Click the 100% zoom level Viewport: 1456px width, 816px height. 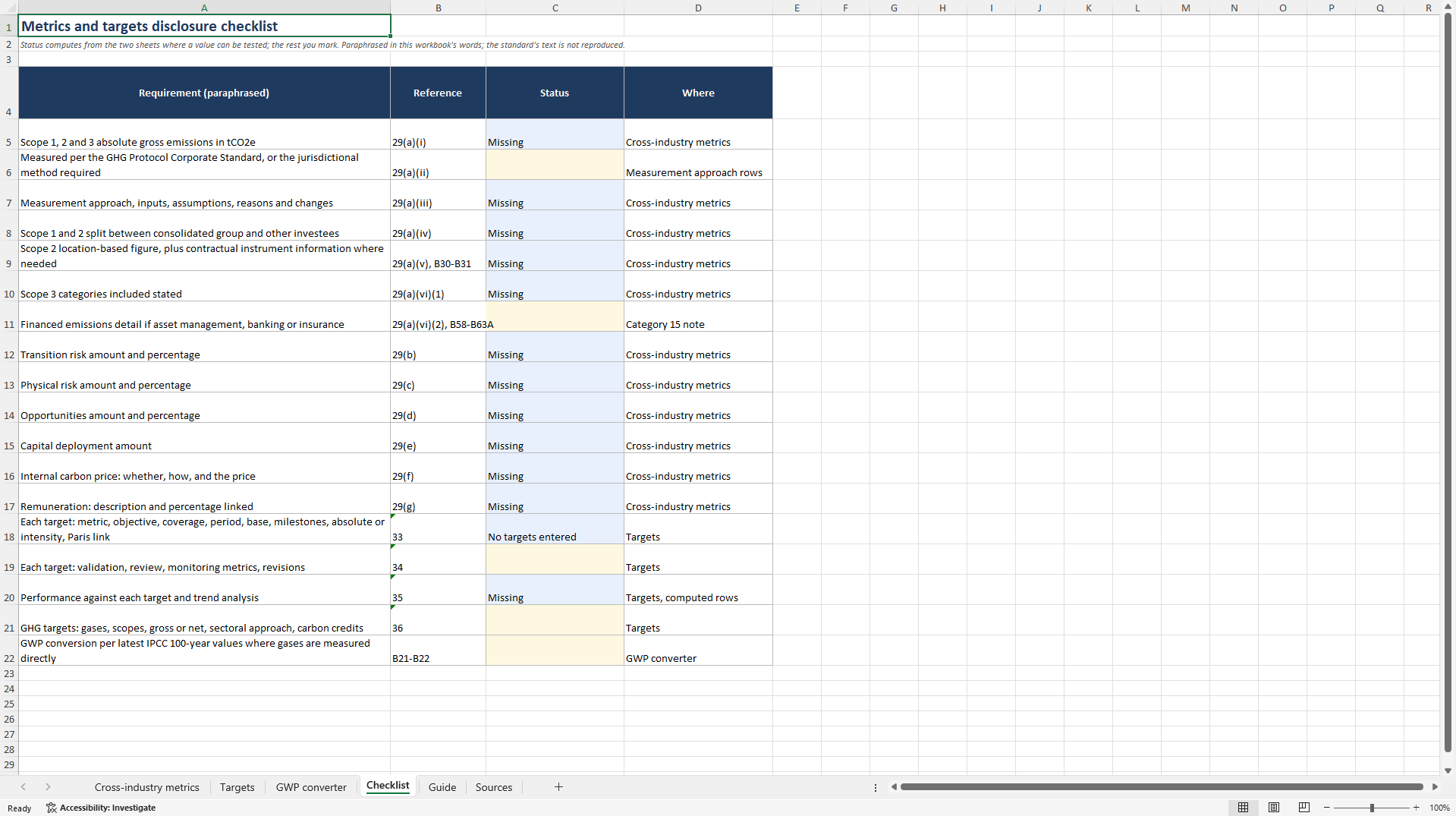1439,808
